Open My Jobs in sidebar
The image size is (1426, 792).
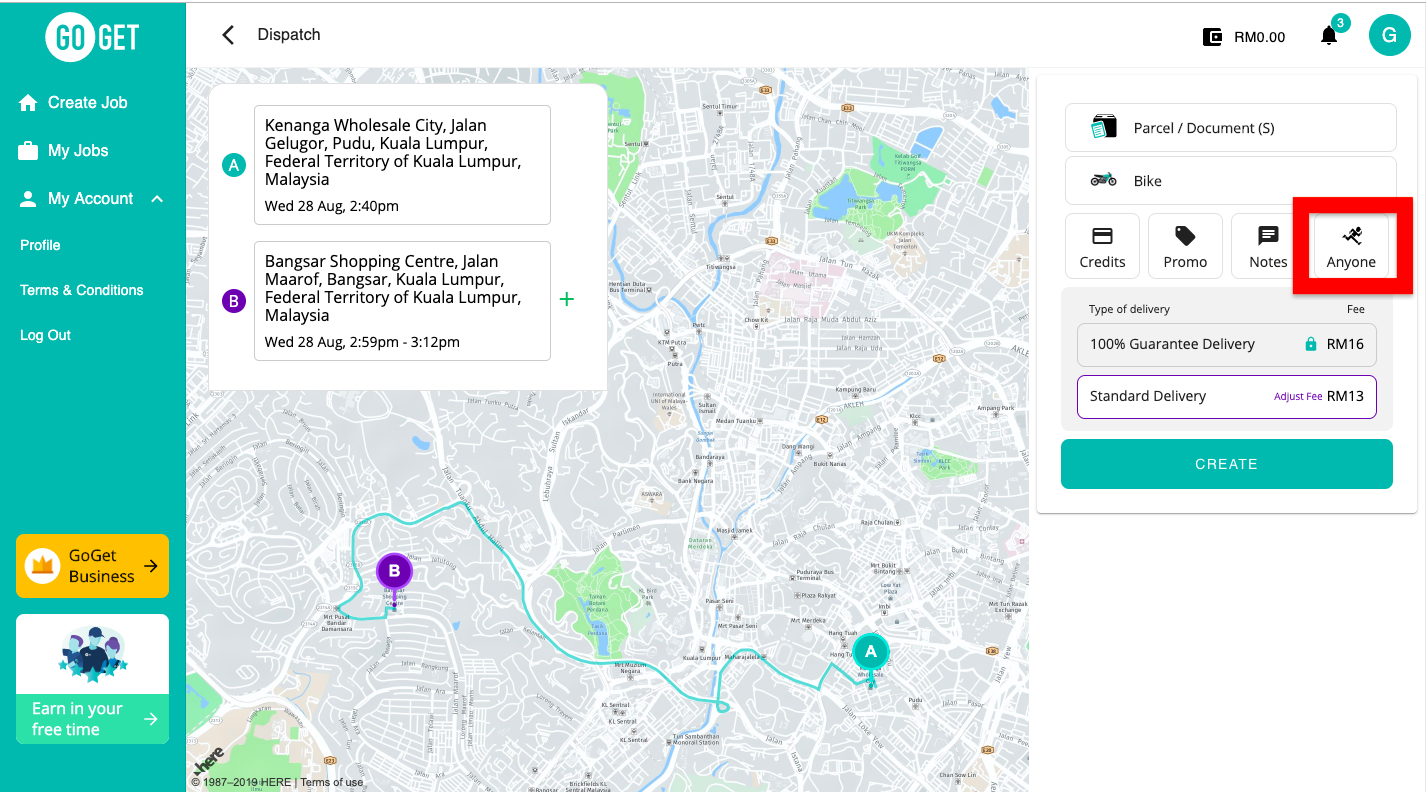pyautogui.click(x=77, y=151)
